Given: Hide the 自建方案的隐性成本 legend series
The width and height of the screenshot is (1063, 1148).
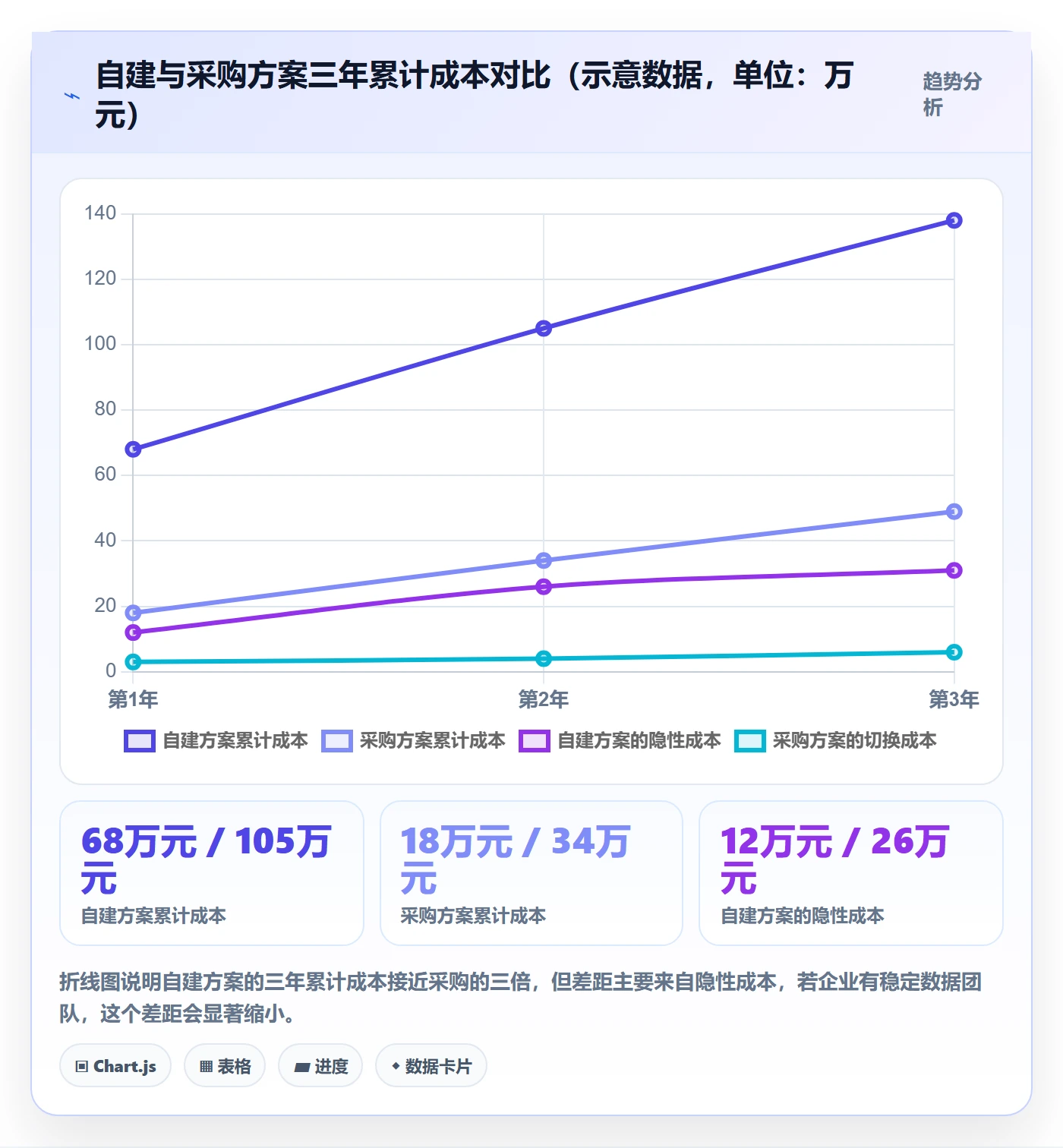Looking at the screenshot, I should click(x=620, y=741).
